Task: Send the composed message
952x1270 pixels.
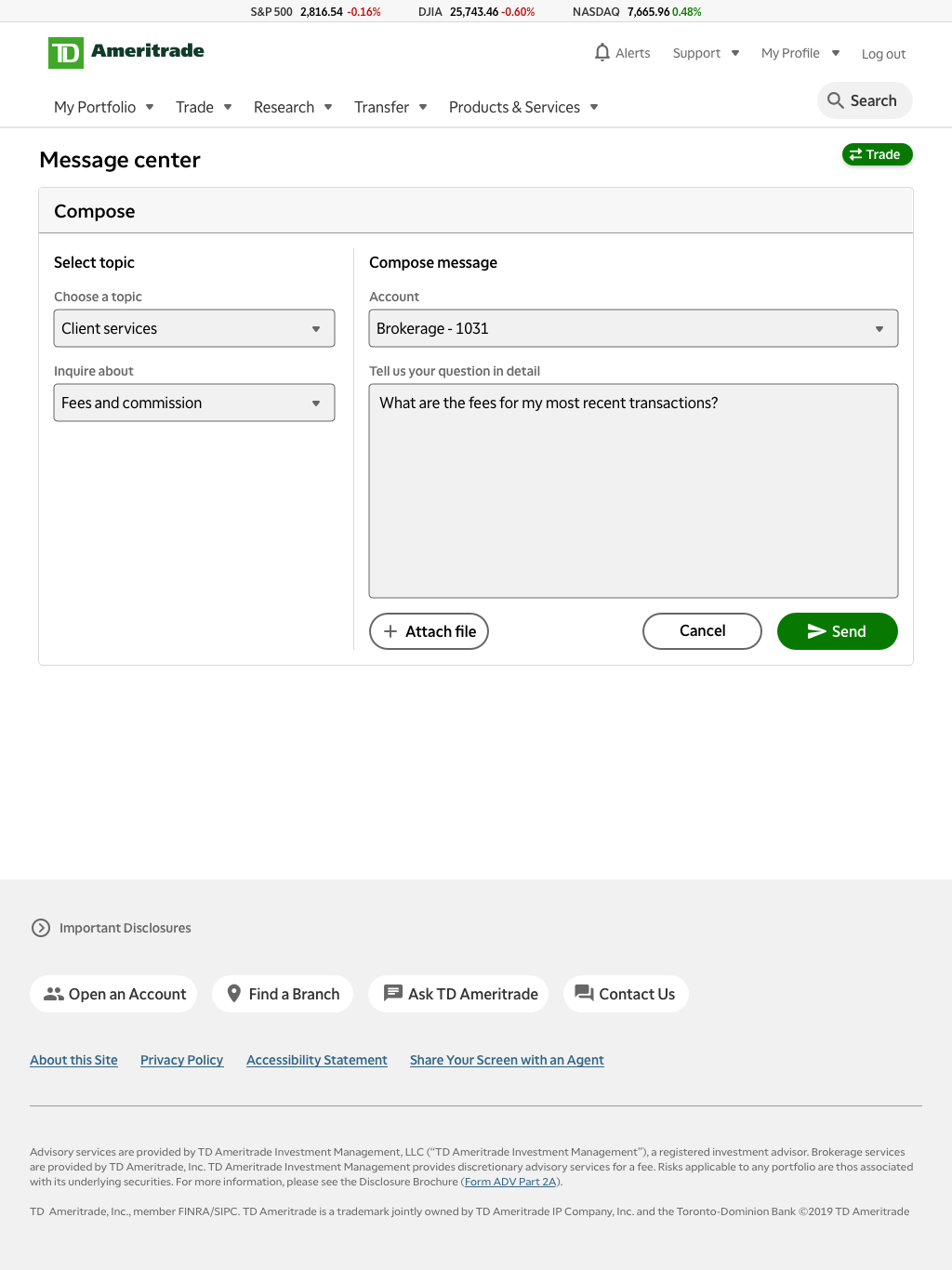Action: tap(838, 631)
